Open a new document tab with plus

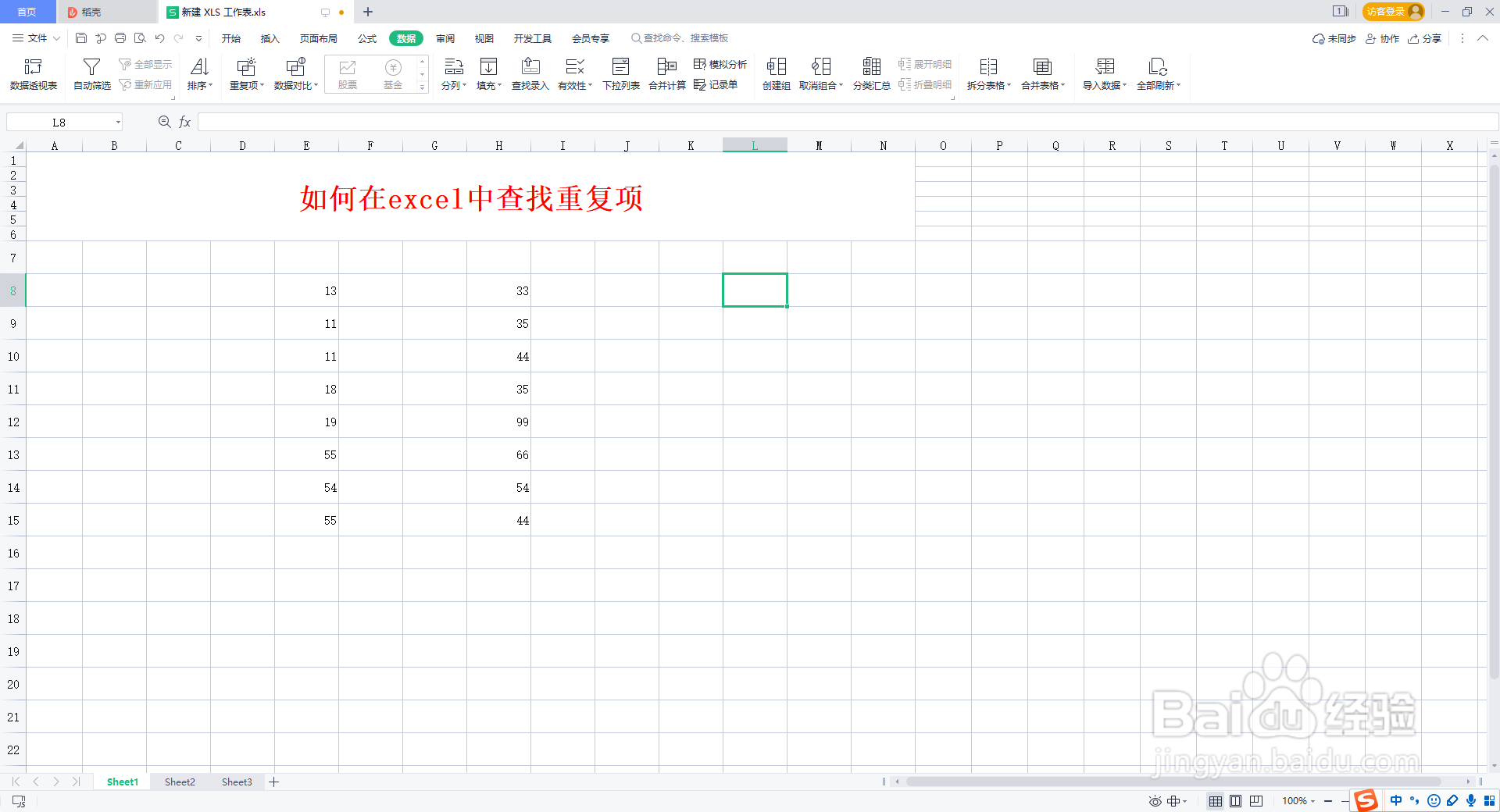coord(368,12)
